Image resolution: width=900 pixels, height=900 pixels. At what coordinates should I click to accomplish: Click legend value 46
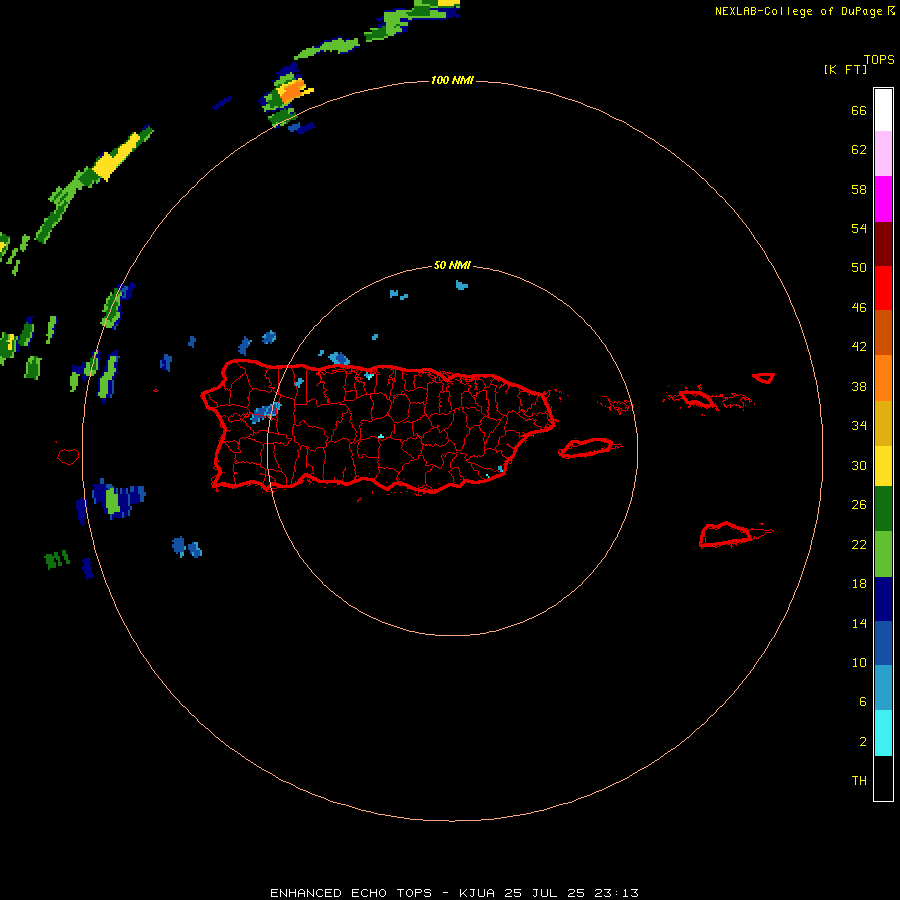tap(859, 308)
